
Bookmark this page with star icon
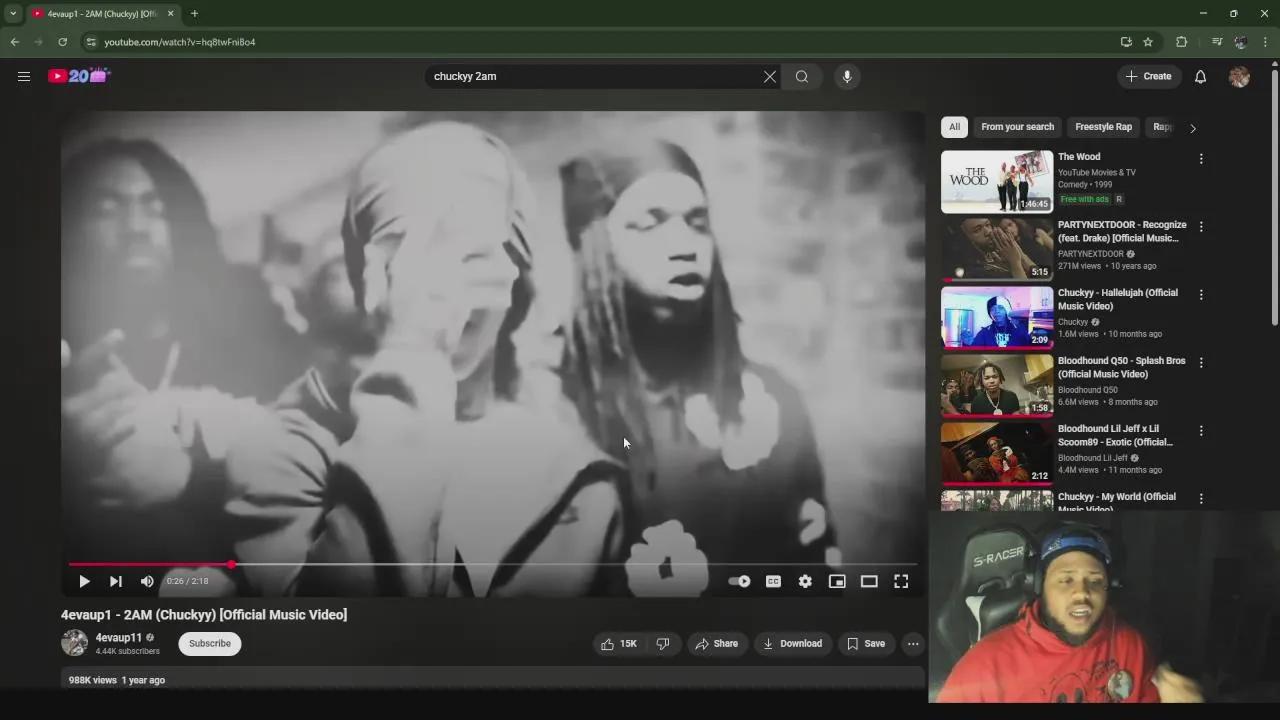click(x=1148, y=42)
